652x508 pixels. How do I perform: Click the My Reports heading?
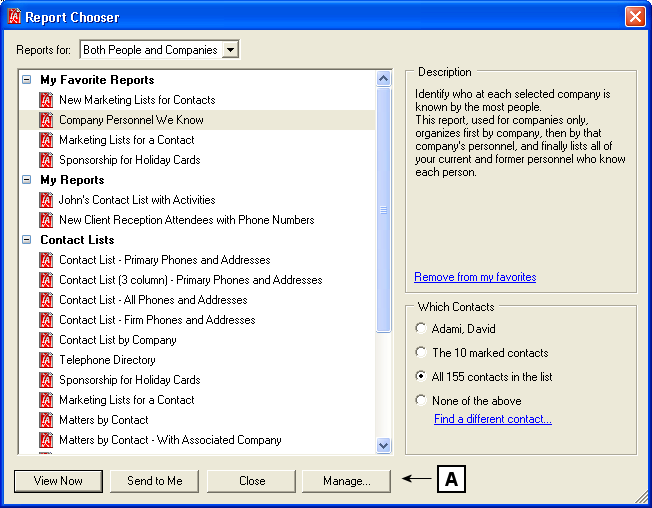72,180
